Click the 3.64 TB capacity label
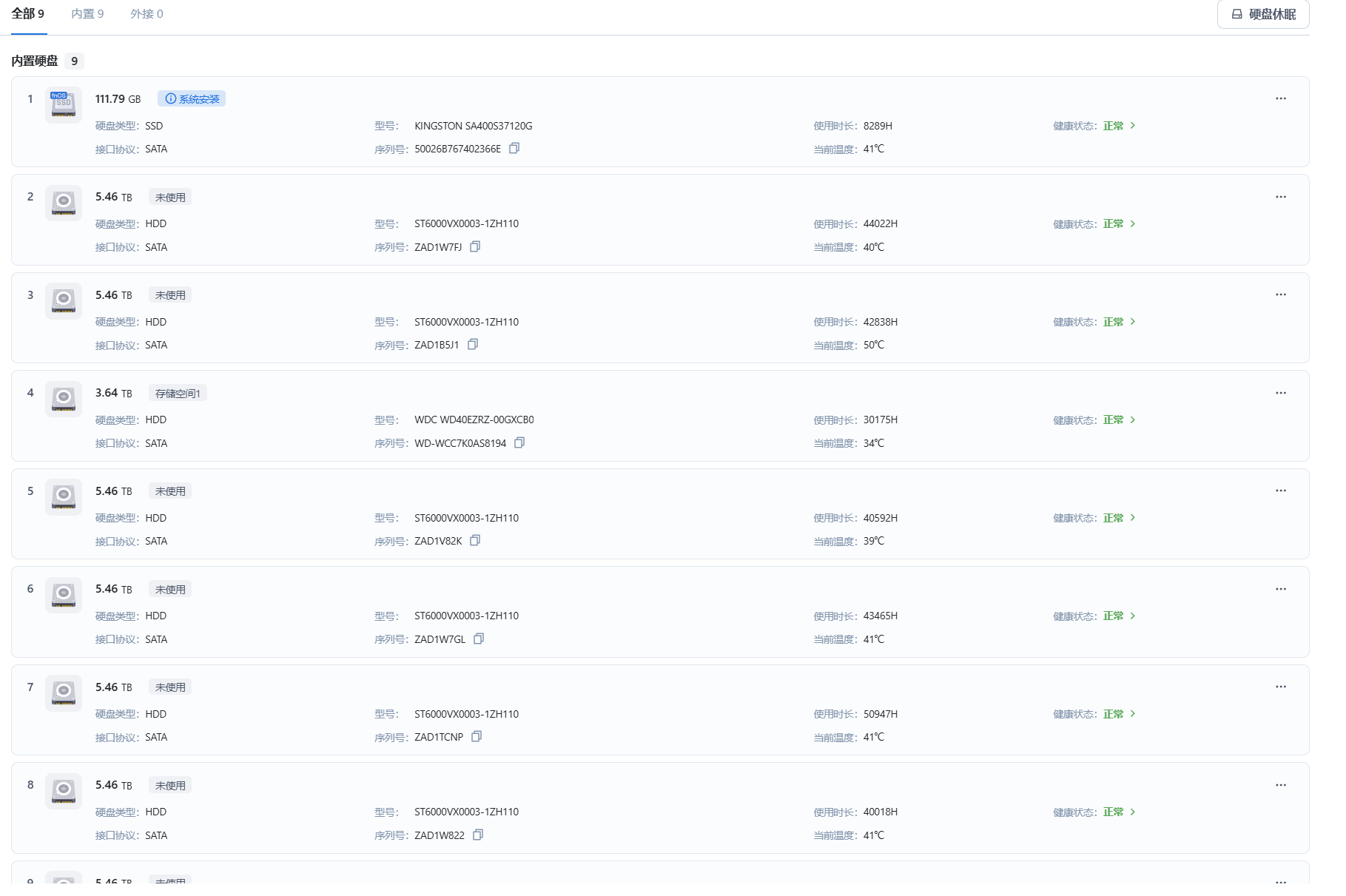Screen dimensions: 1346x896 (114, 393)
